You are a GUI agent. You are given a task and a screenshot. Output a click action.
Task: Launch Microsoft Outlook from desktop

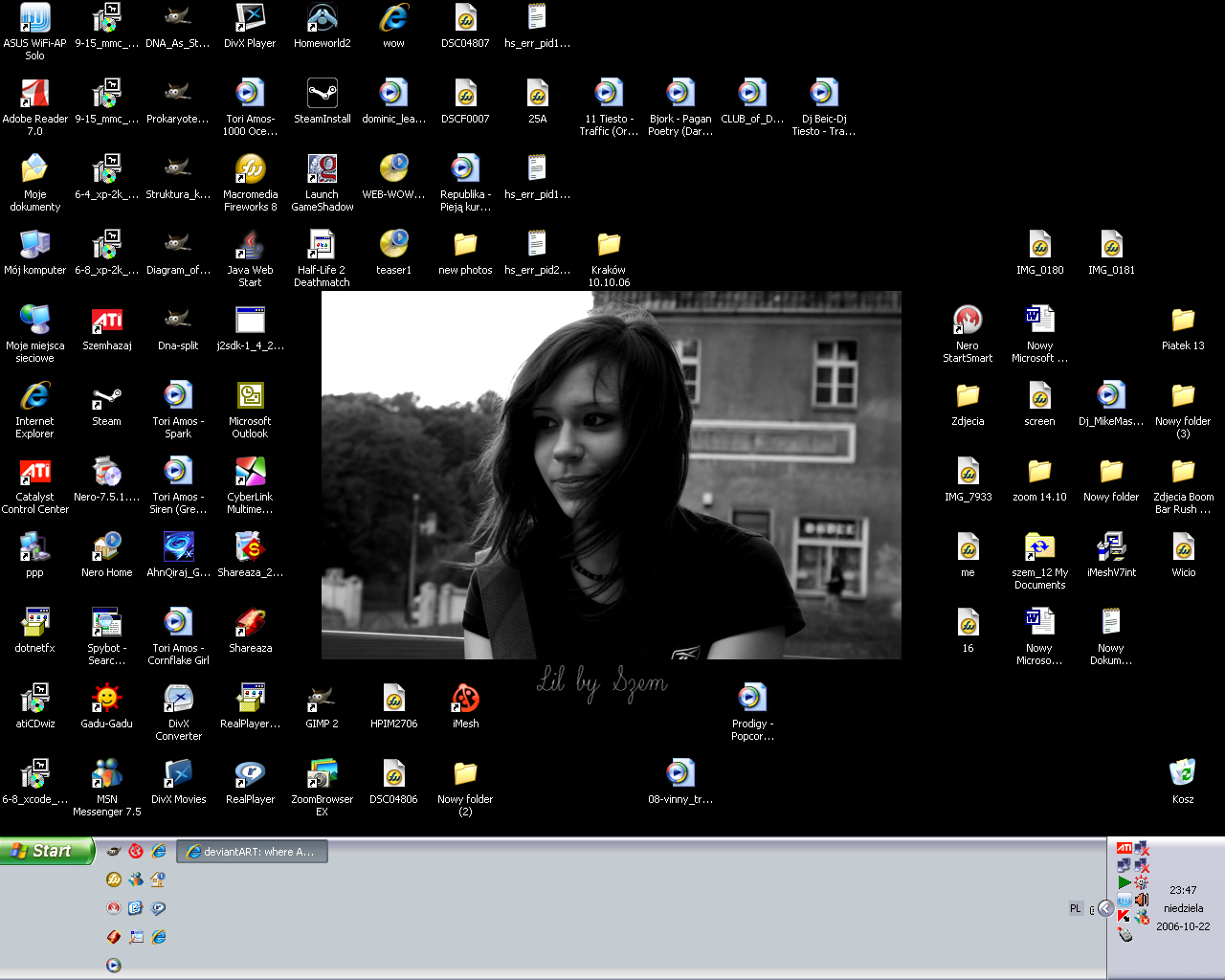(250, 409)
